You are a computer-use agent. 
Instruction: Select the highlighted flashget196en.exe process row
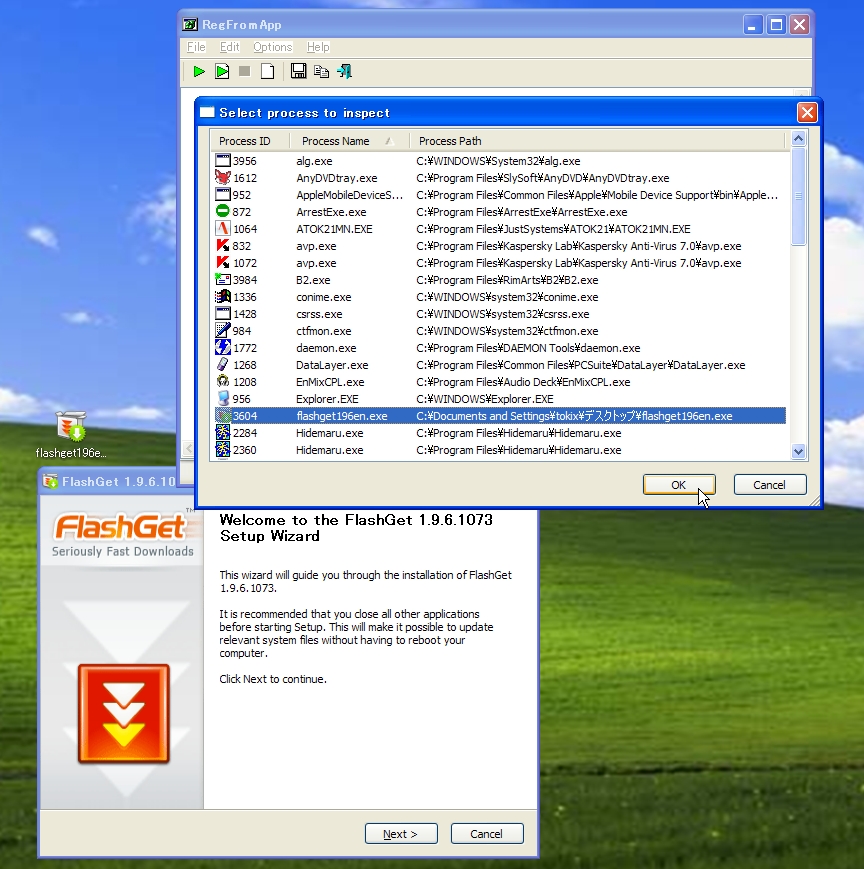(x=500, y=416)
